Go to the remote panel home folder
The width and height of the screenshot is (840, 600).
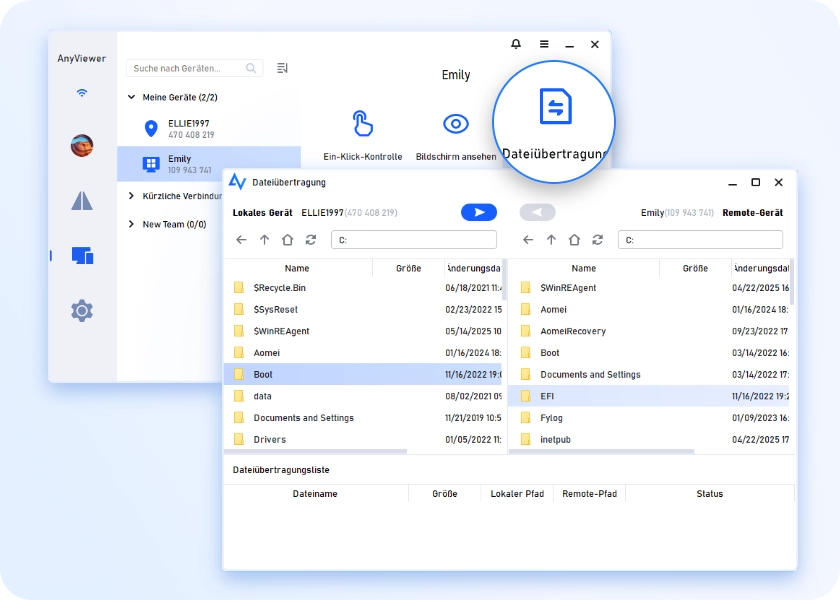(574, 240)
